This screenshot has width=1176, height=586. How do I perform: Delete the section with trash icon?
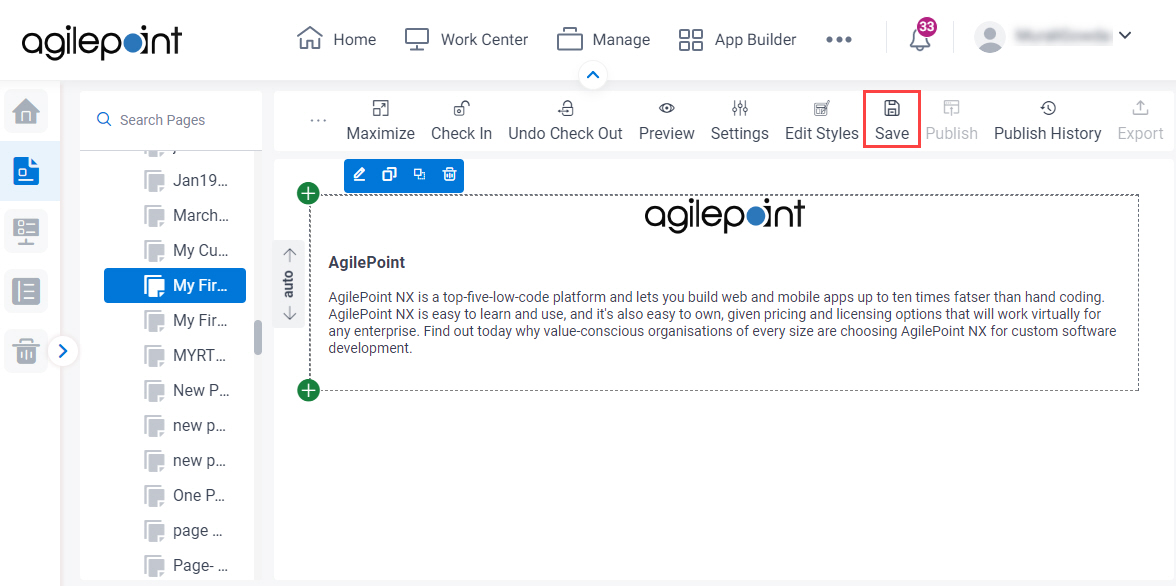pyautogui.click(x=448, y=175)
